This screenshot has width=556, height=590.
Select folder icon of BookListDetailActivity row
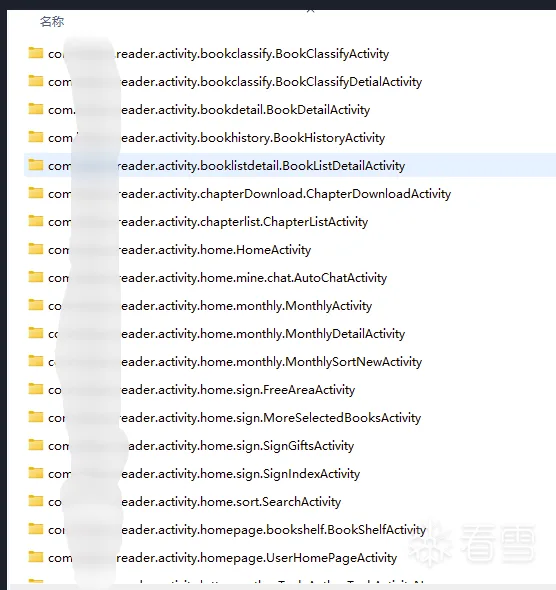click(36, 165)
